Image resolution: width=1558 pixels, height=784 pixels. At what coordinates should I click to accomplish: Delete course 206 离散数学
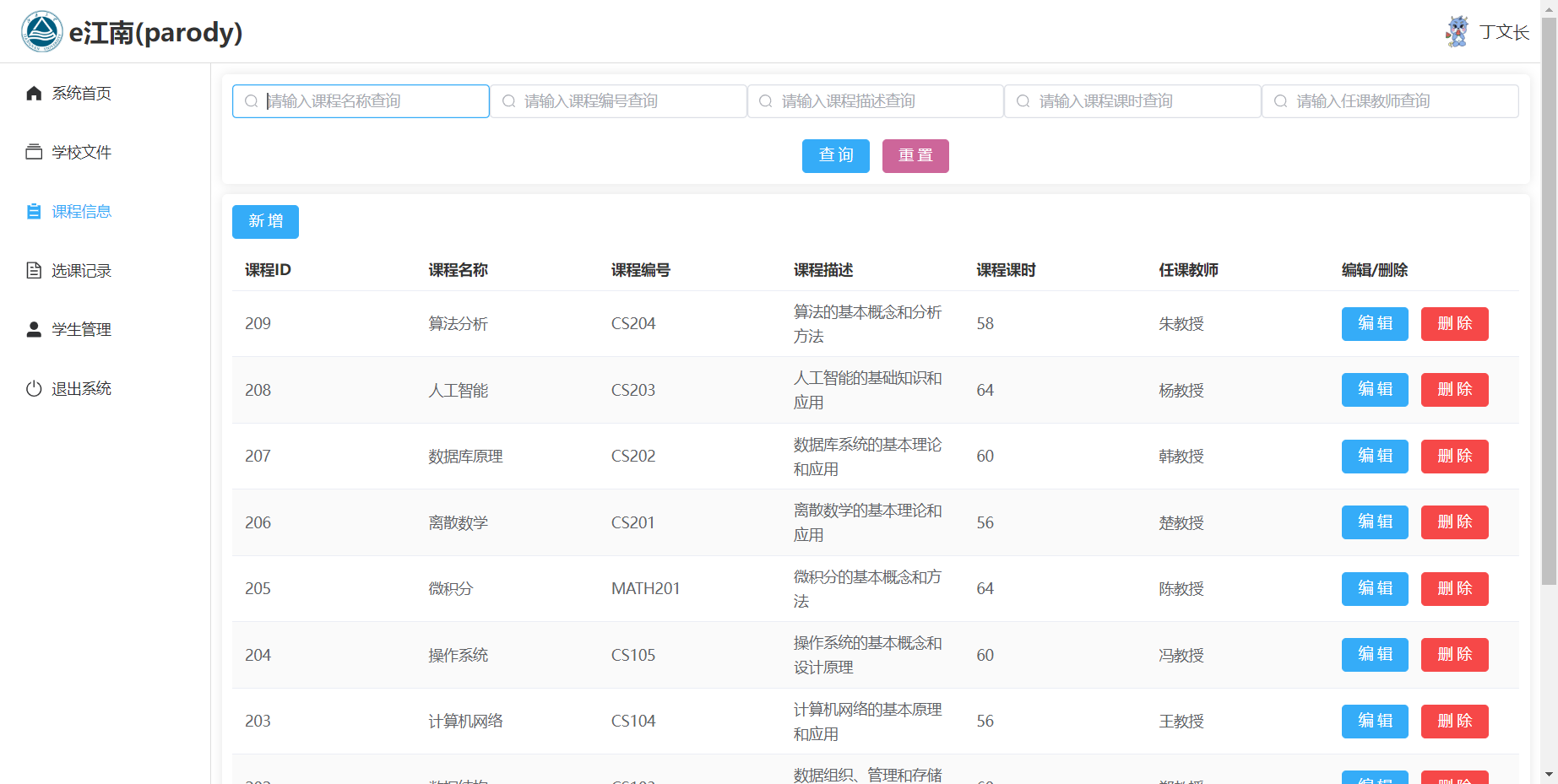1454,522
